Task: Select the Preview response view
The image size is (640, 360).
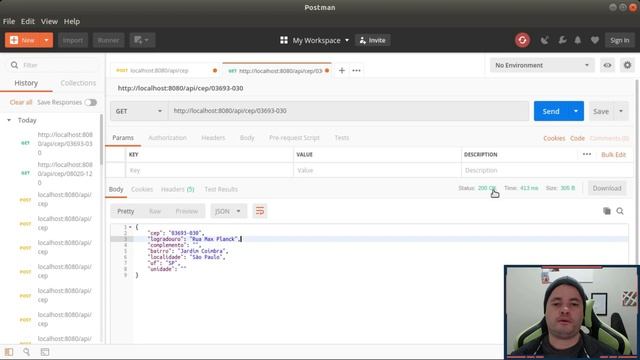Action: click(187, 211)
